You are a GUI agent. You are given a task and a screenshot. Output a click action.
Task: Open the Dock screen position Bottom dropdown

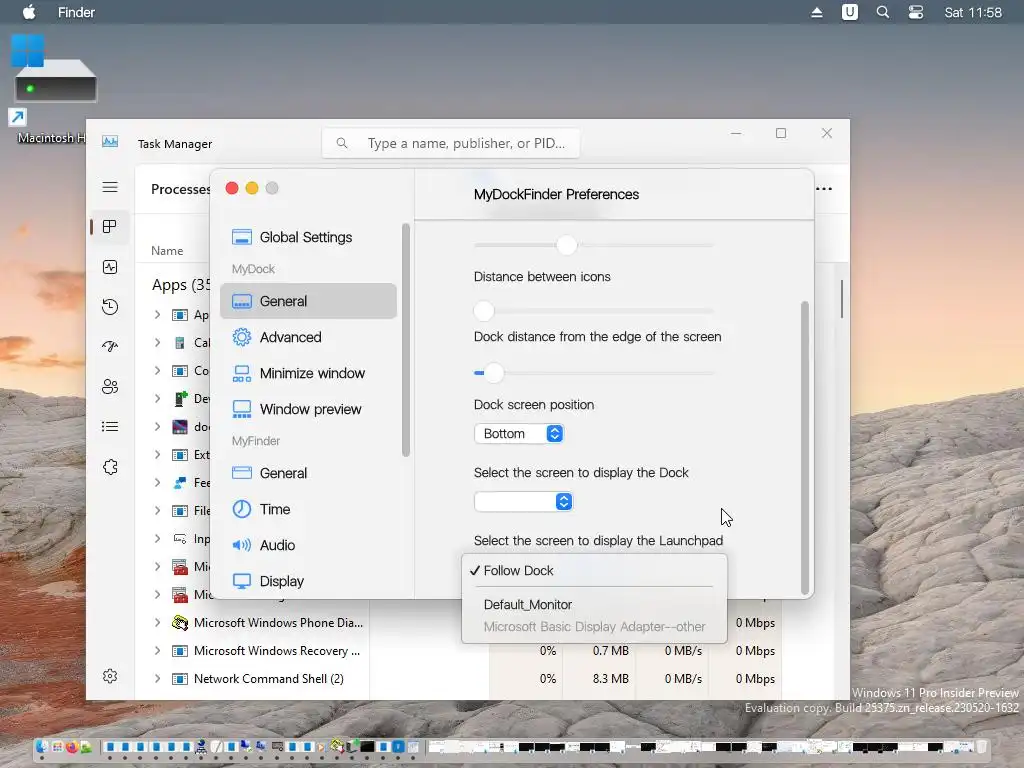tap(519, 434)
